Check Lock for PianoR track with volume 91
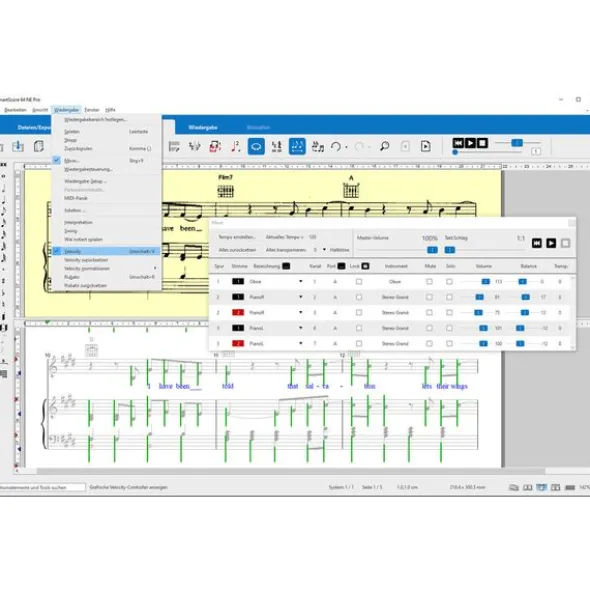This screenshot has width=590, height=591. [359, 297]
